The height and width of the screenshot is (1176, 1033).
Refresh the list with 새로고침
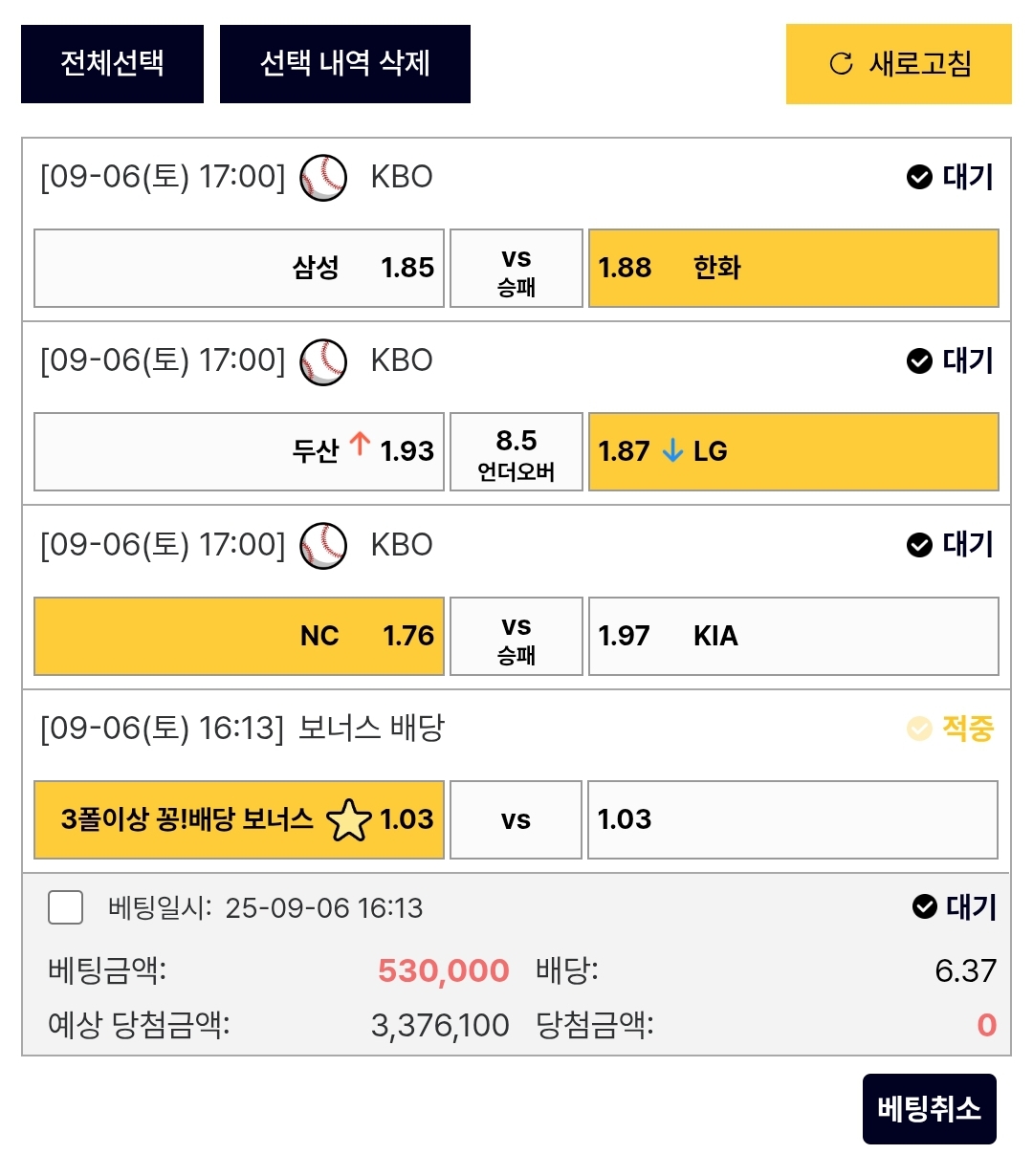click(x=898, y=64)
